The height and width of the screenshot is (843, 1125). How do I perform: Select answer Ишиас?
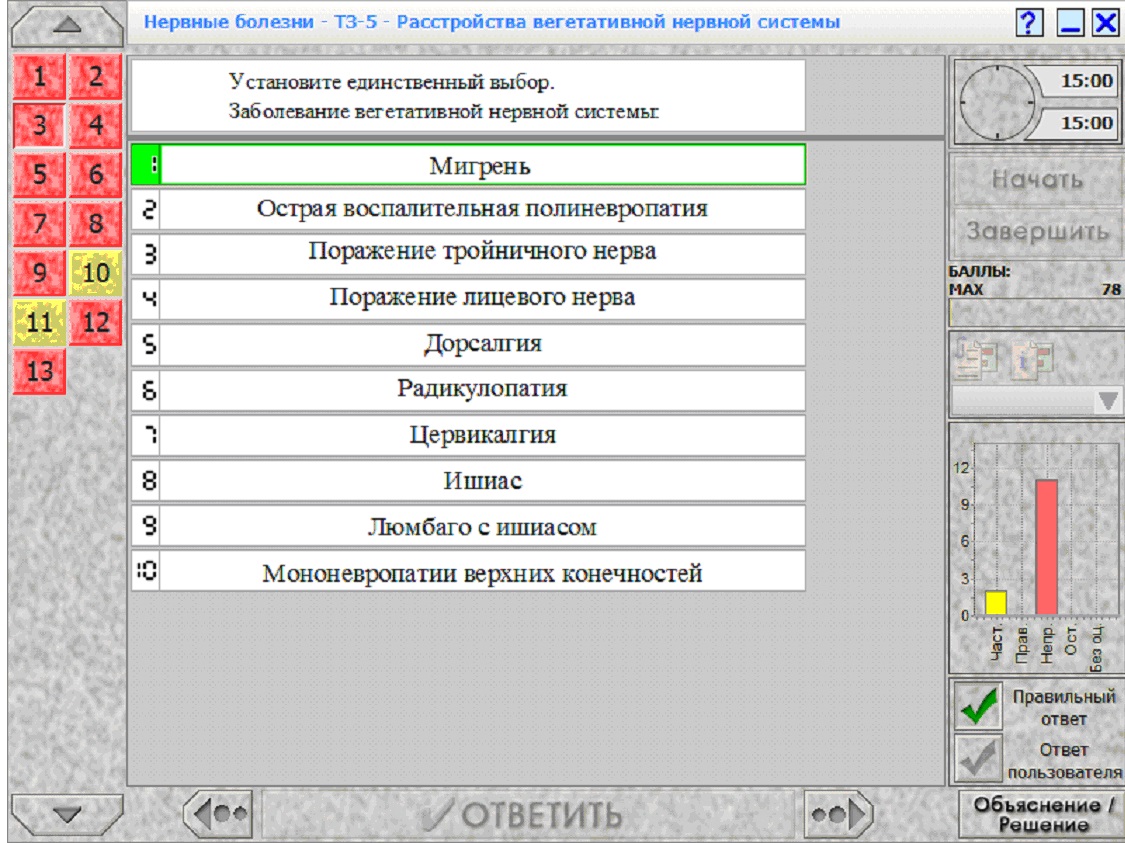click(x=469, y=481)
